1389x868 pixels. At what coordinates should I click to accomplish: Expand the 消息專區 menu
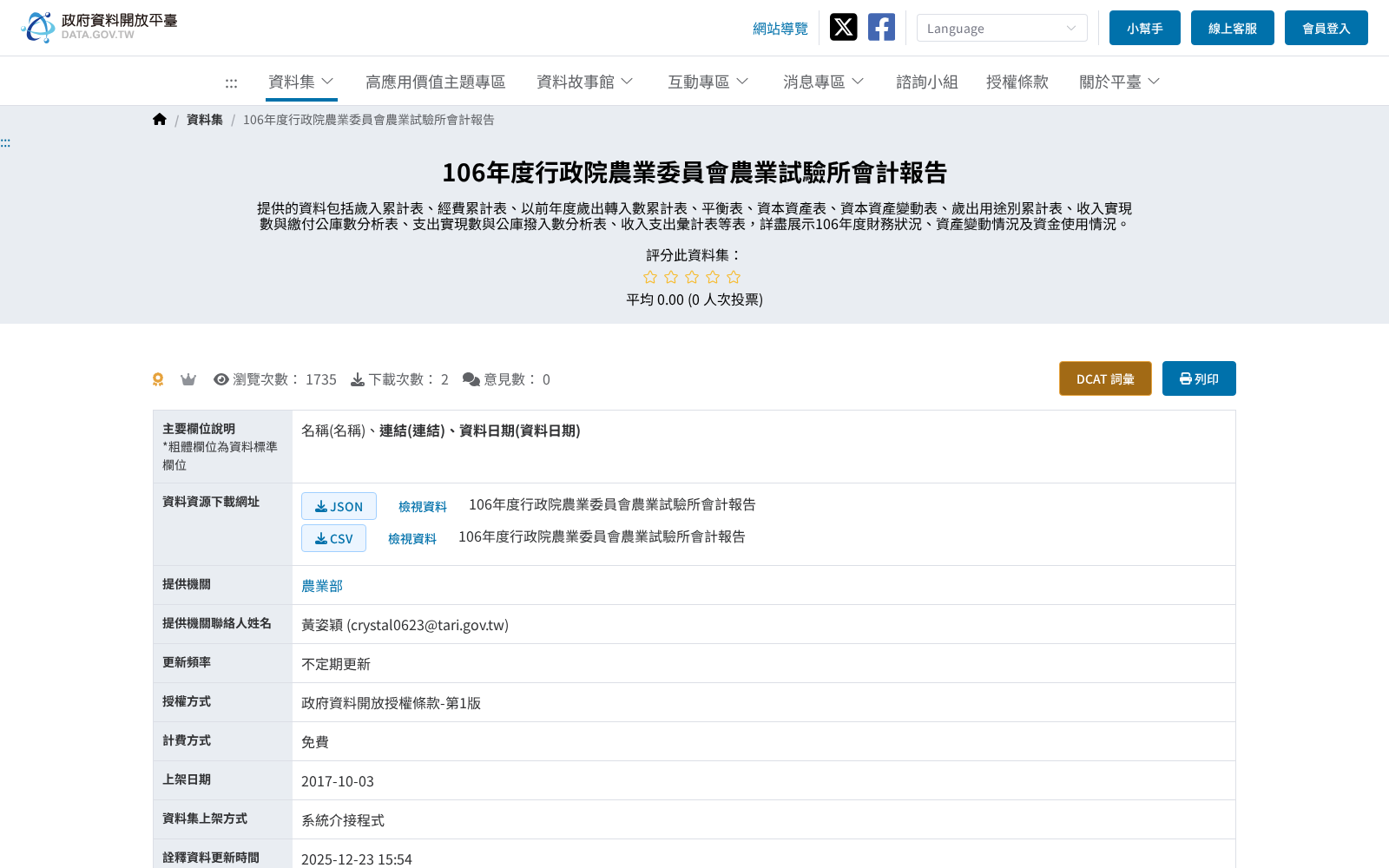[x=824, y=82]
